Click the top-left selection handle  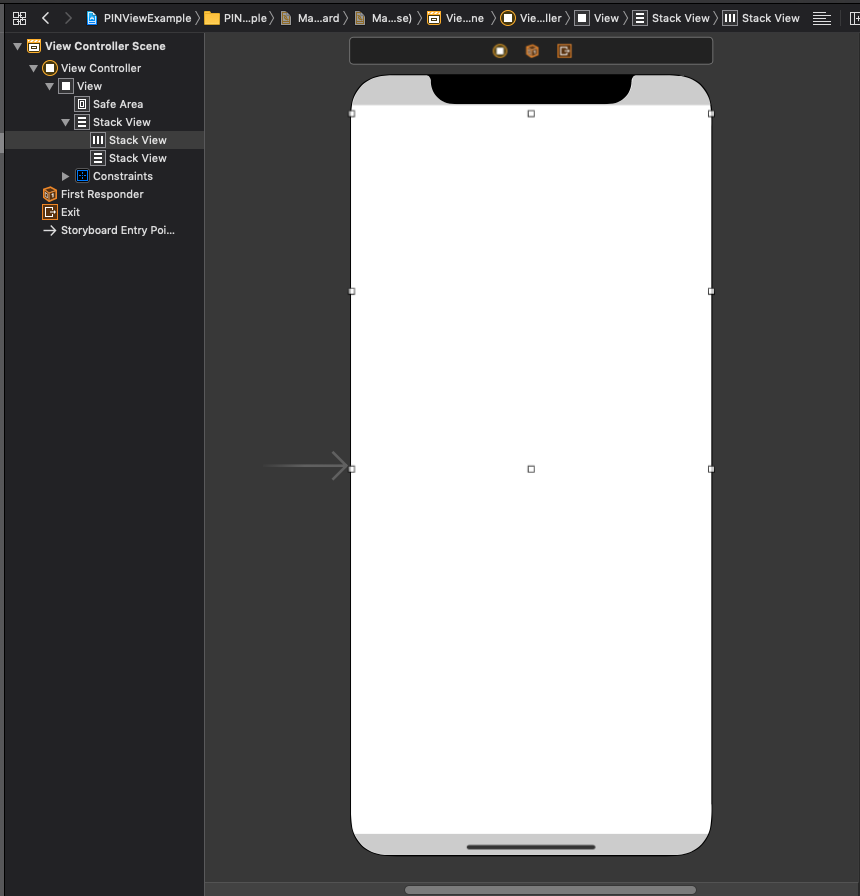coord(352,114)
